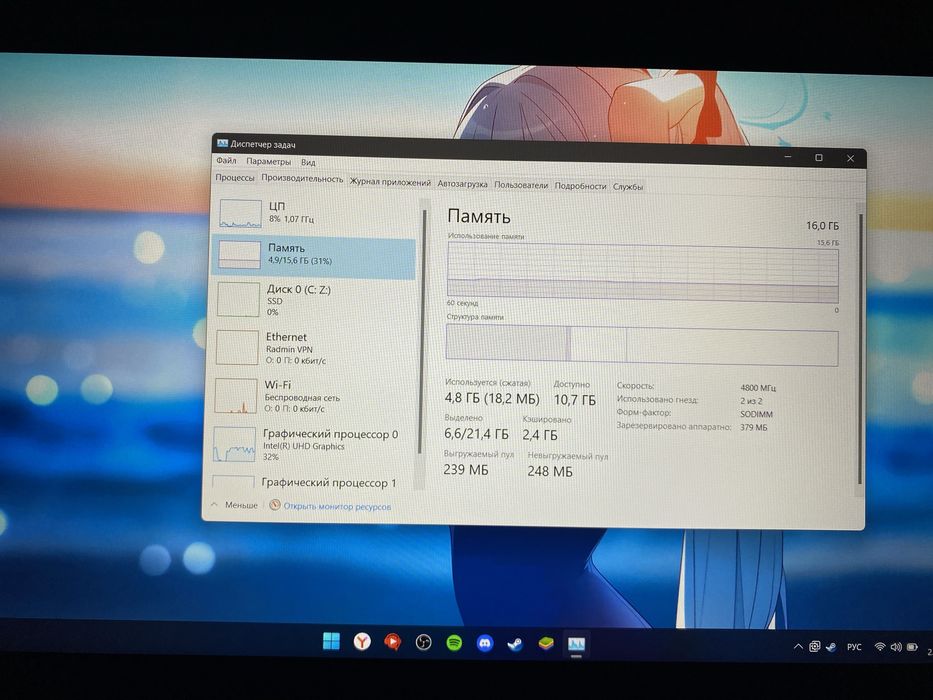Open Yandex Browser from taskbar
Screen dimensions: 933x700
(x=362, y=642)
